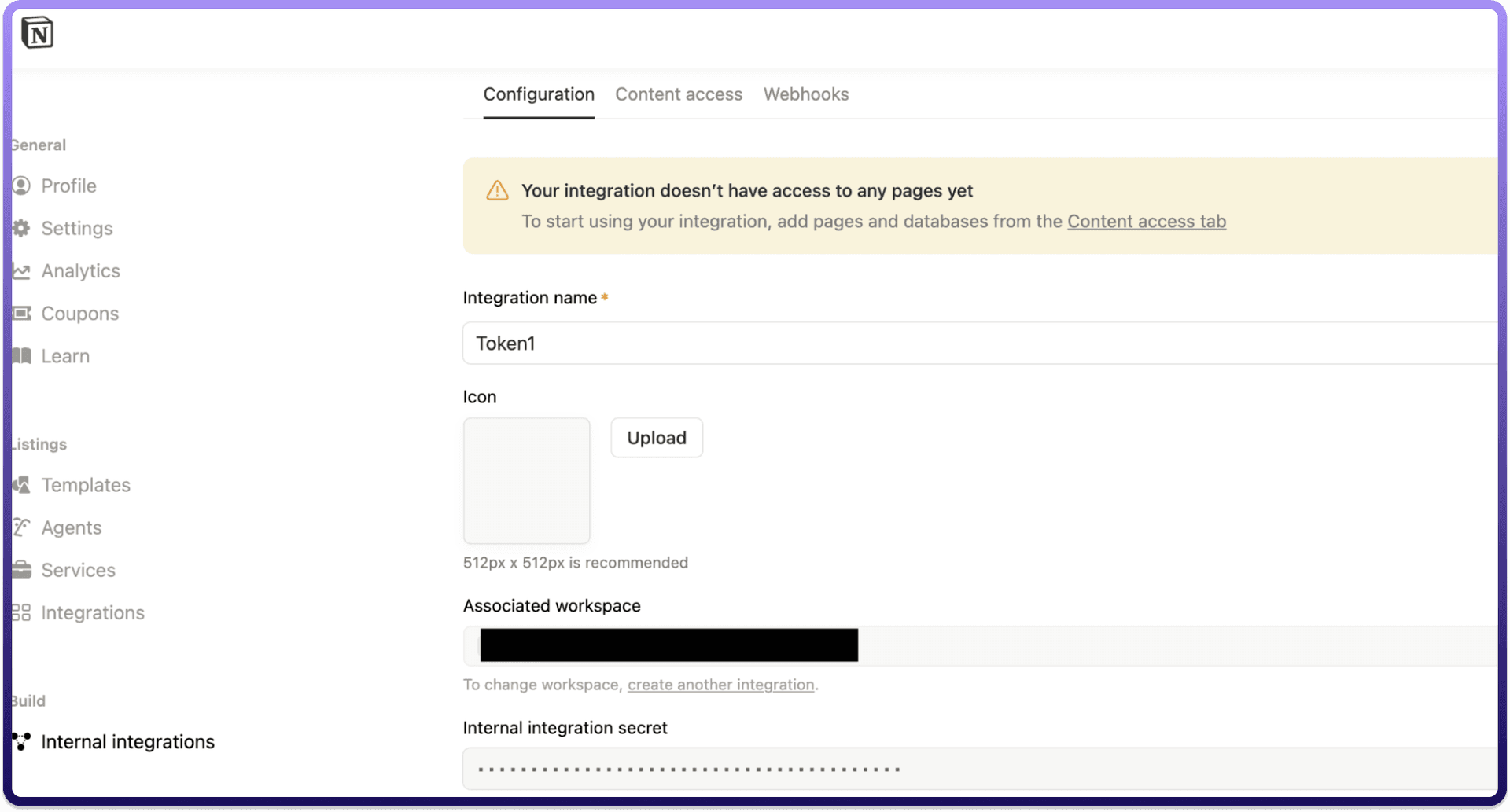Click the Settings gear icon
The height and width of the screenshot is (812, 1510).
tap(21, 228)
